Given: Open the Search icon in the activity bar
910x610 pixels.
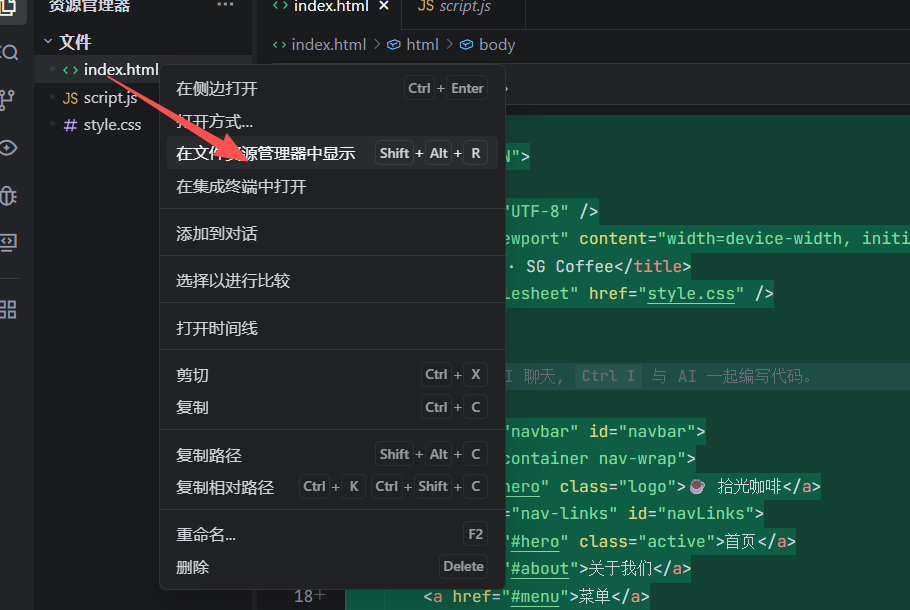Looking at the screenshot, I should point(9,53).
